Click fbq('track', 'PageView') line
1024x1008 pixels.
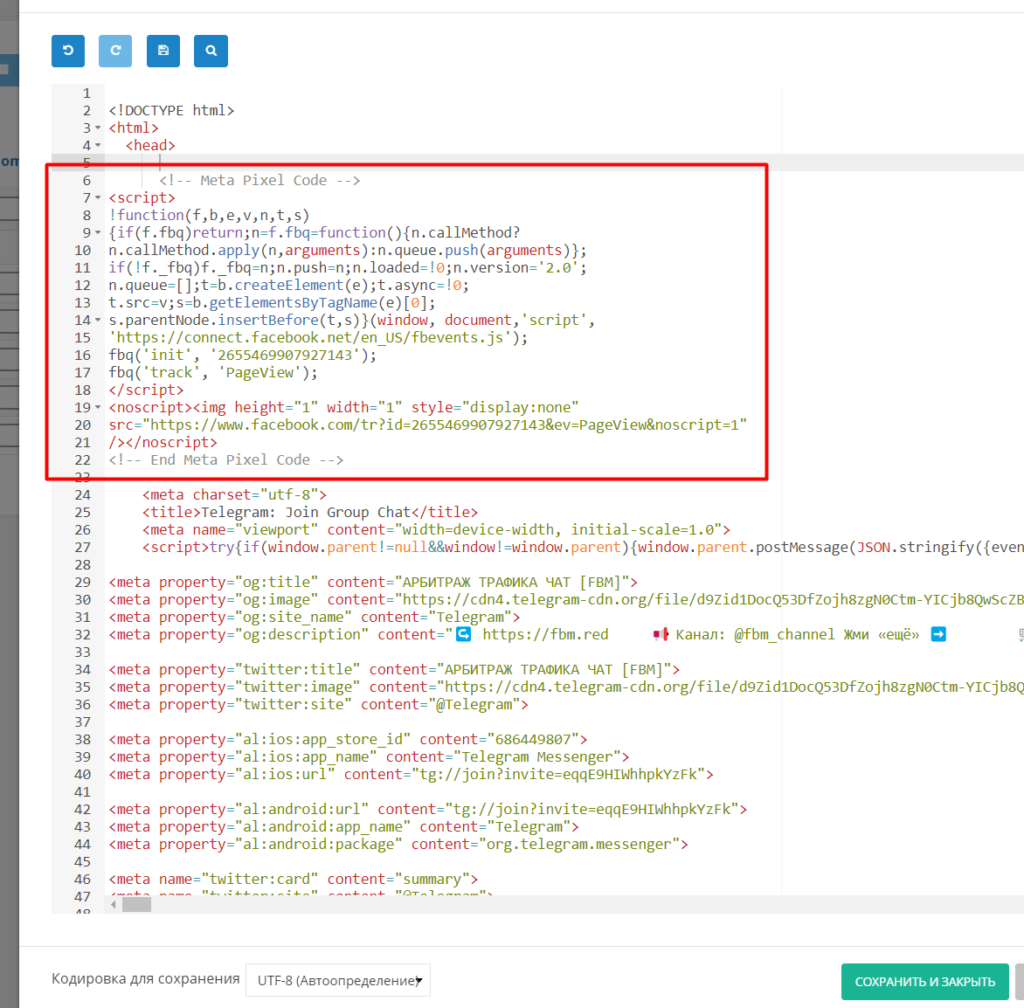(x=213, y=373)
